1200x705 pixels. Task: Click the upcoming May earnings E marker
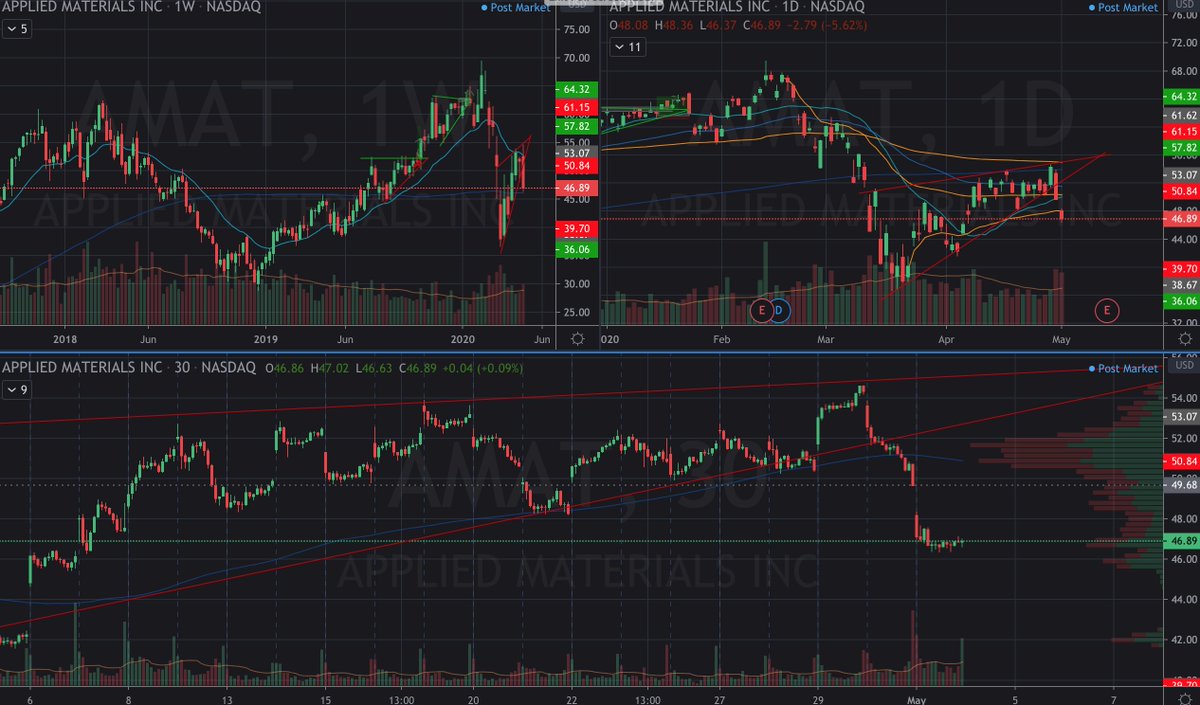tap(1107, 311)
